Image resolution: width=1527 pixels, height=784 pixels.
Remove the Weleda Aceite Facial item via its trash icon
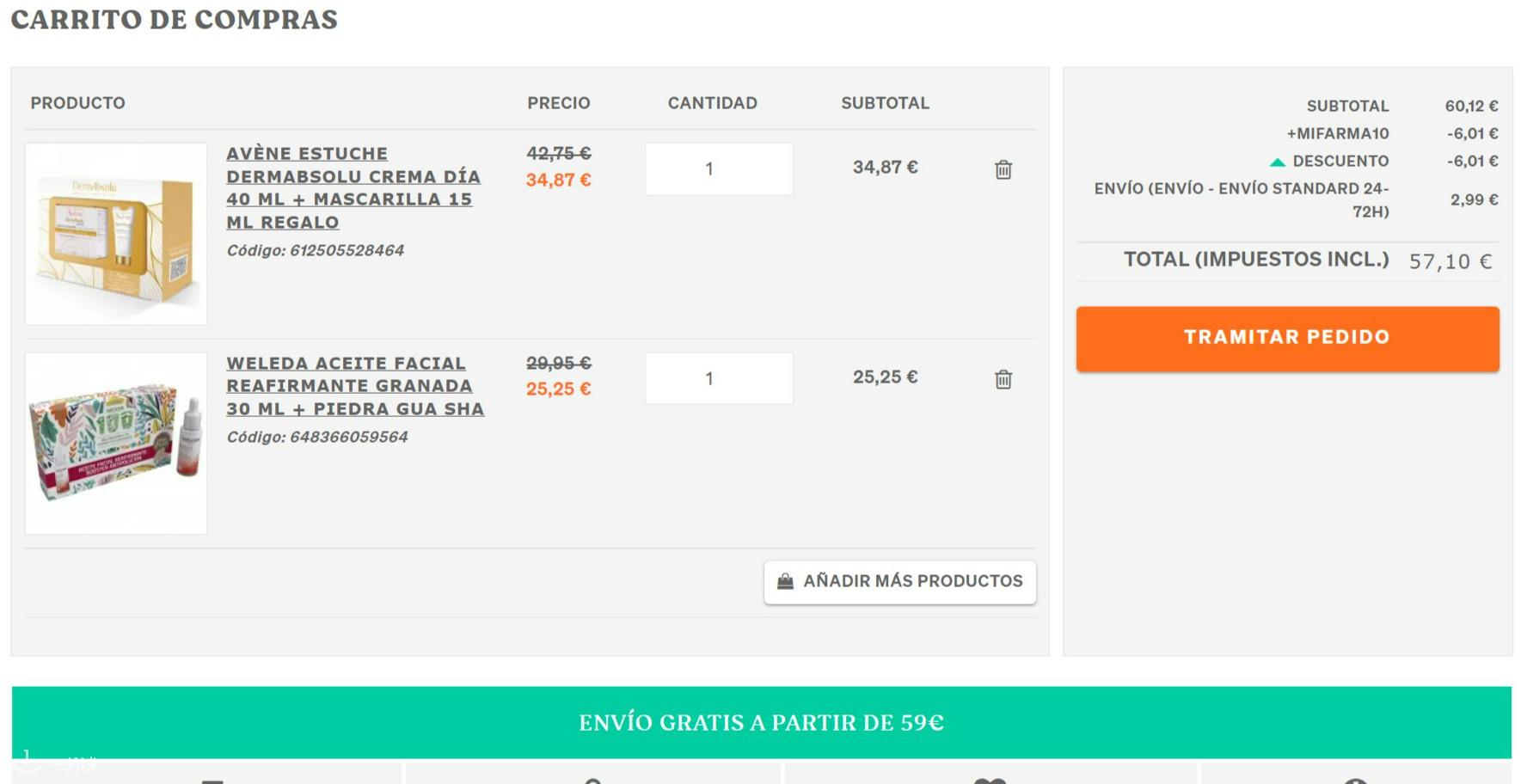(1003, 379)
